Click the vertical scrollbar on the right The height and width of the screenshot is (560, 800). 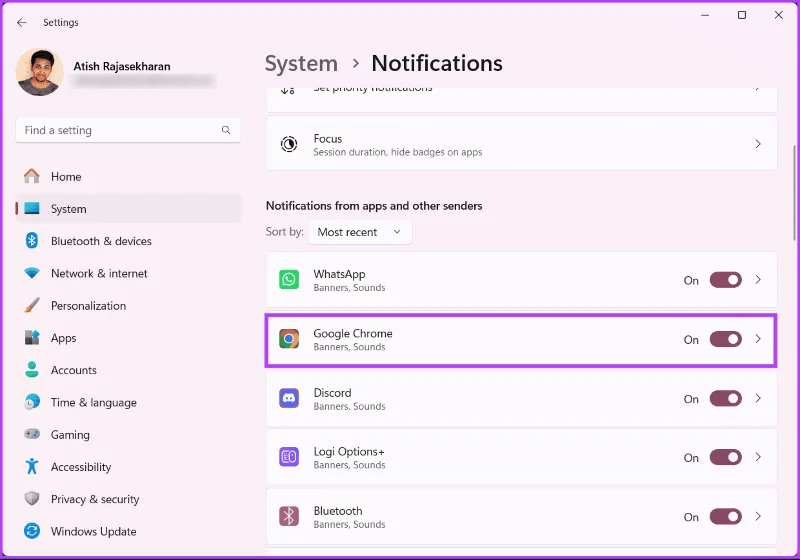tap(794, 192)
